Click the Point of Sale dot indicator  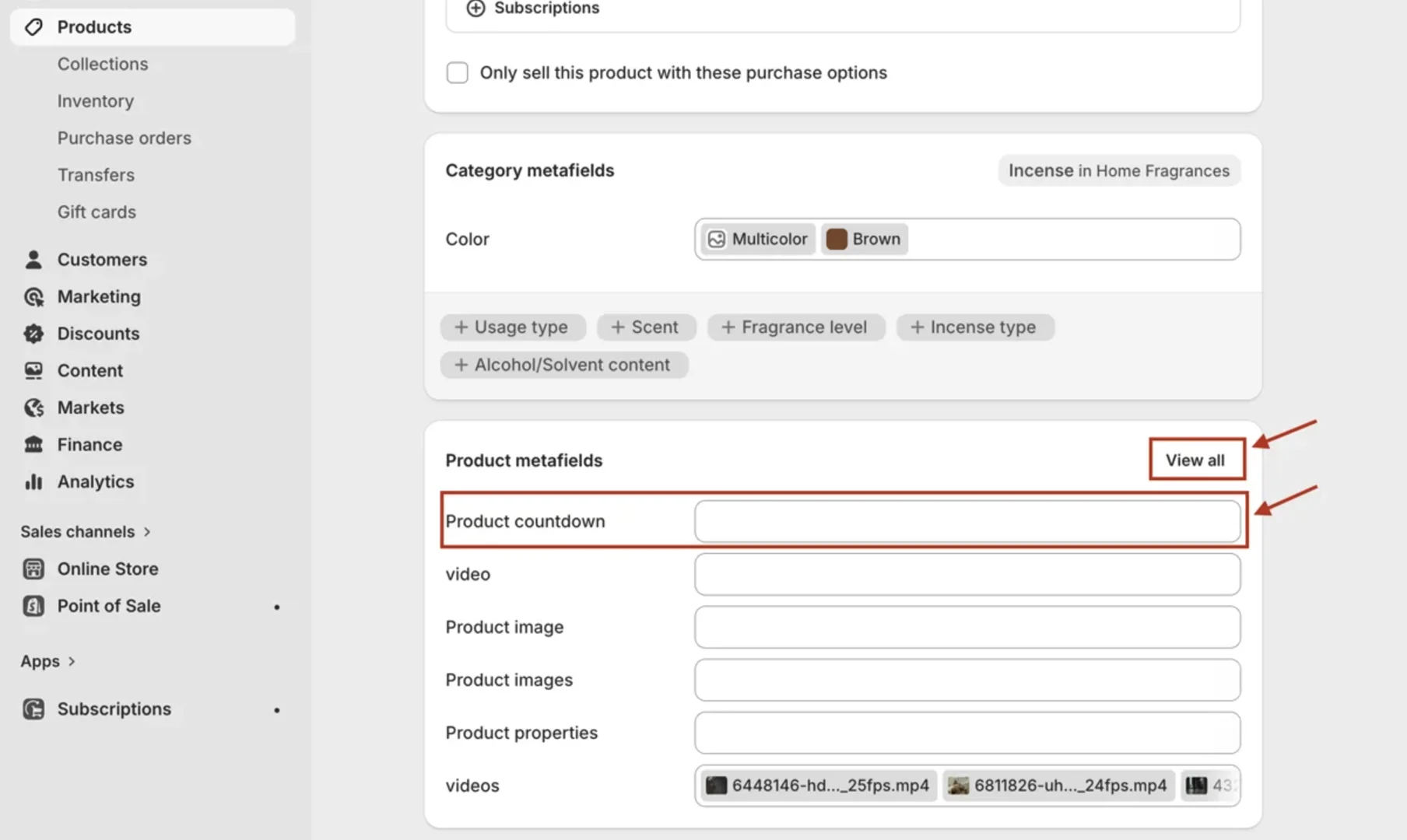[276, 607]
